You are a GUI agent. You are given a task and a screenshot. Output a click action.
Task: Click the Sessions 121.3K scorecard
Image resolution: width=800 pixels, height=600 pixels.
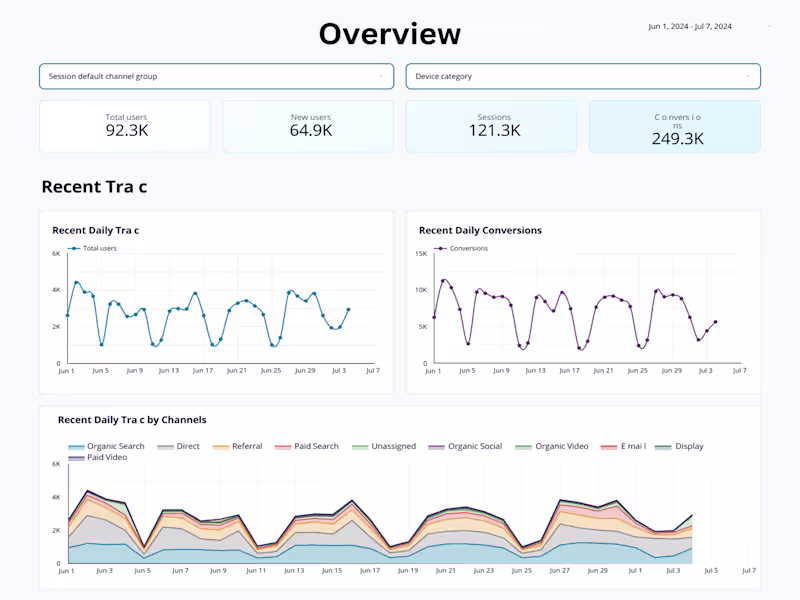click(x=491, y=126)
